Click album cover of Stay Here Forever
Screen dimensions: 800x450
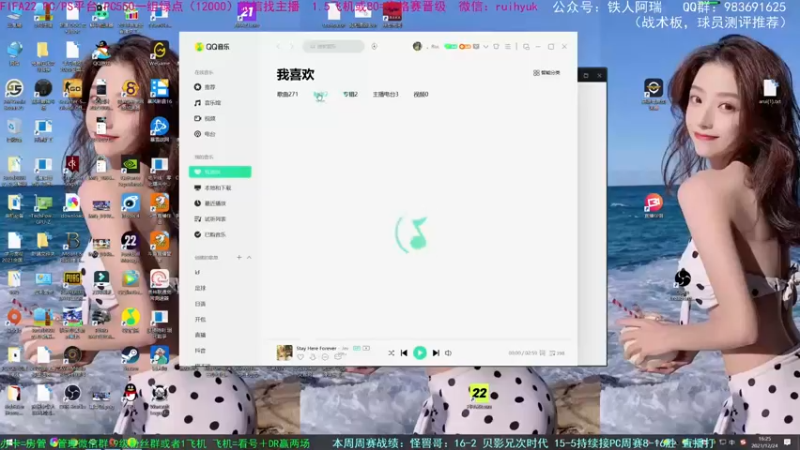[284, 353]
